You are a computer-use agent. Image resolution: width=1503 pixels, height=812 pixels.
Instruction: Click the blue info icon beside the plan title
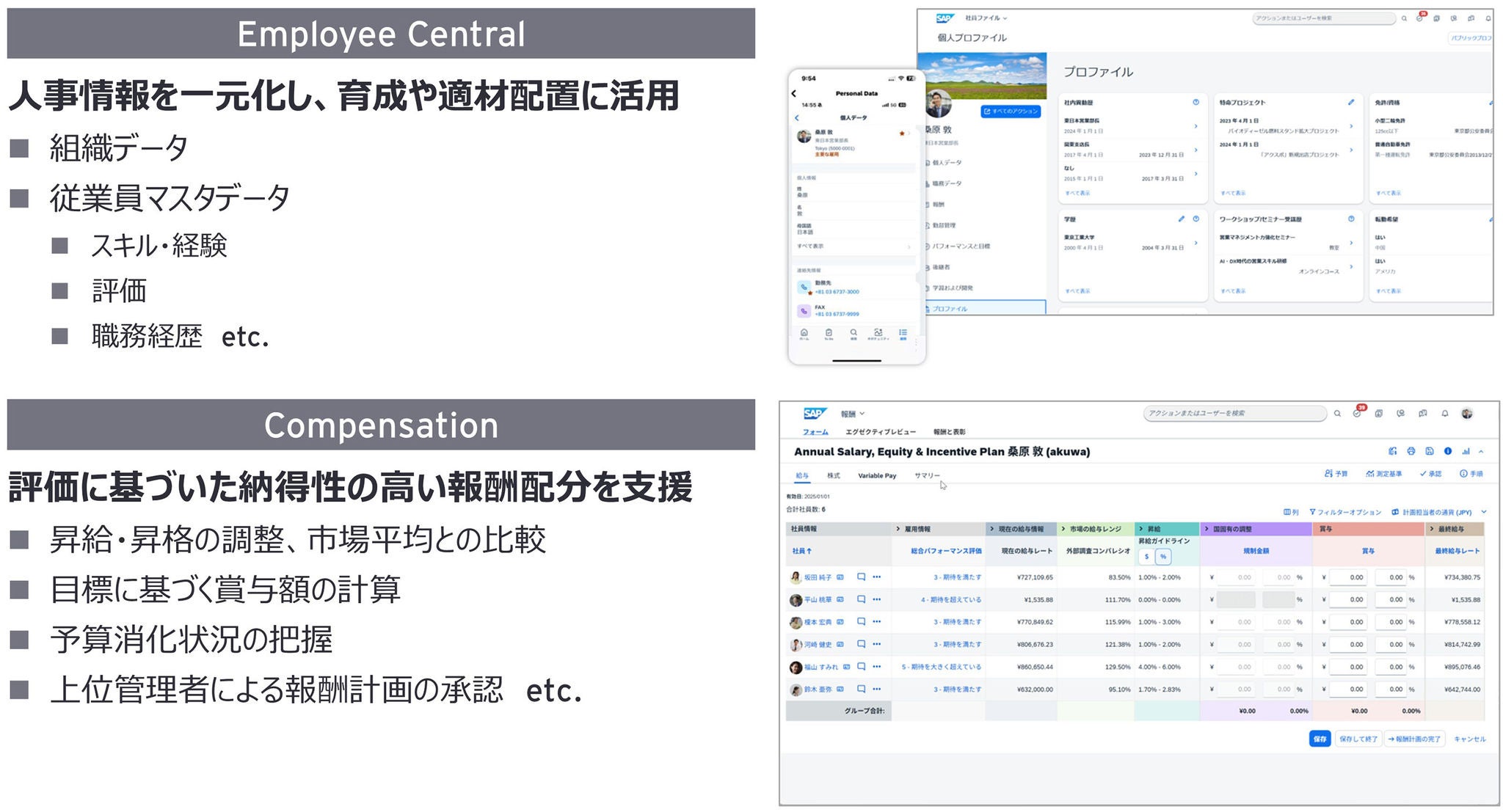click(x=1447, y=452)
